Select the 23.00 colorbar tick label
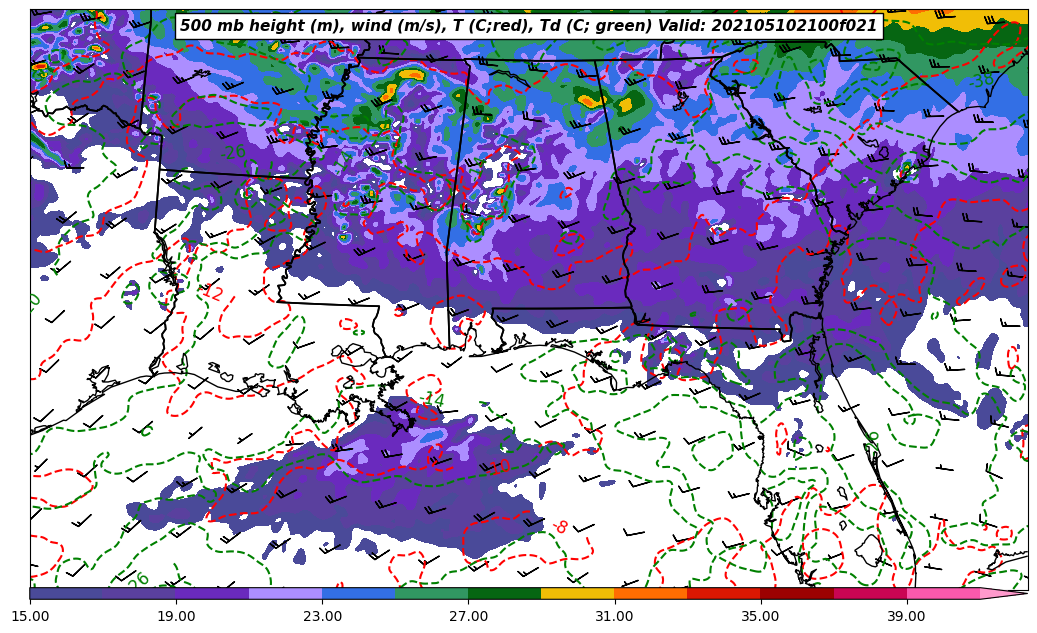Image resolution: width=1037 pixels, height=633 pixels. 323,616
